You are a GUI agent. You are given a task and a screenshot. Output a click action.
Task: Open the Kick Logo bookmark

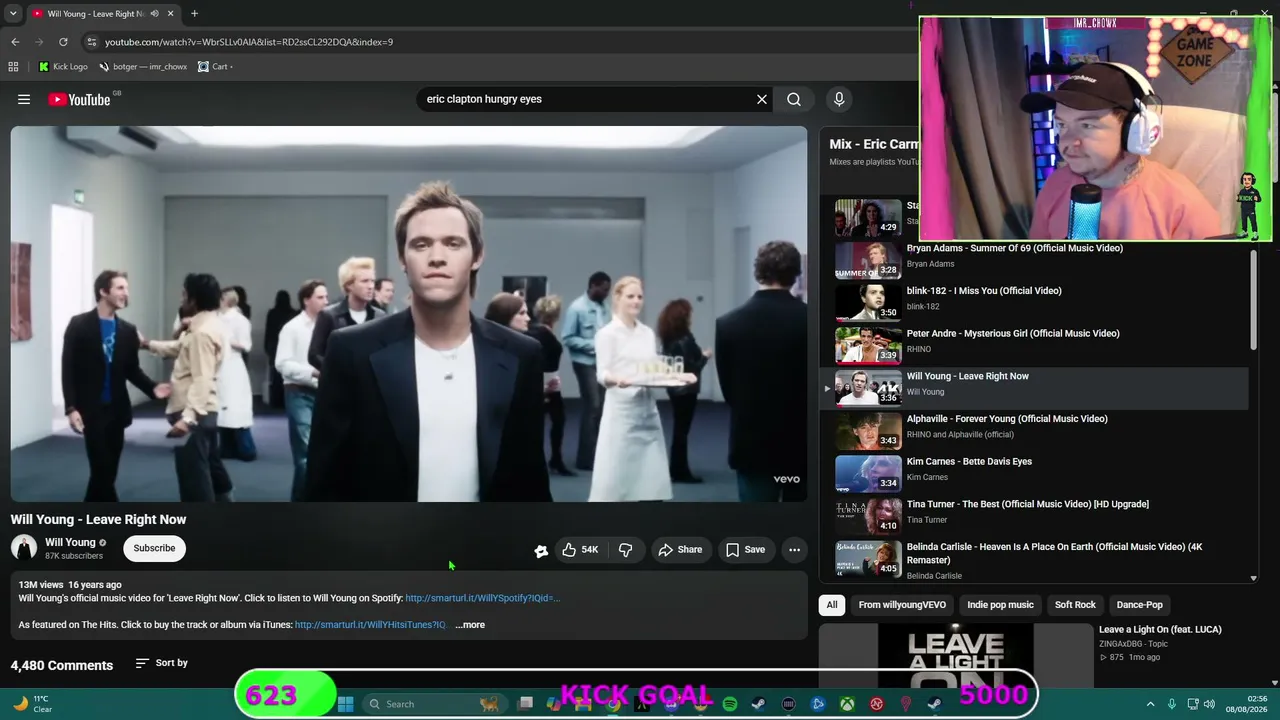click(63, 67)
